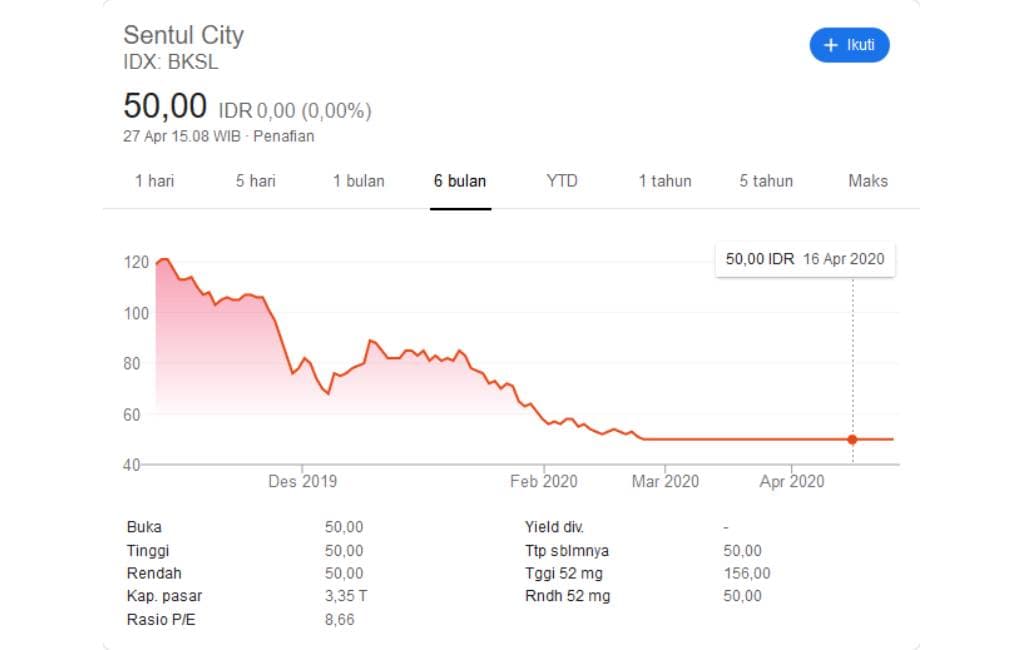Select the 5 hari time range
Screen dimensions: 1024x650
[256, 181]
